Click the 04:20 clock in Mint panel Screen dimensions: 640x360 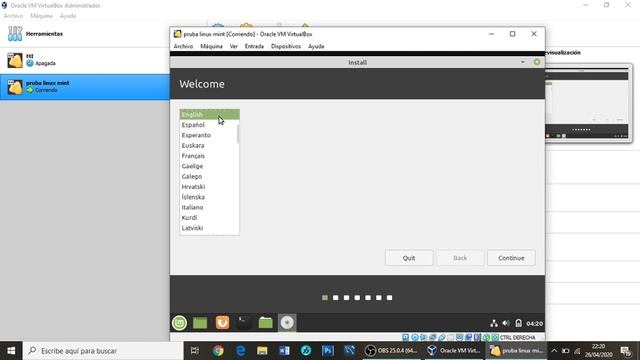click(x=534, y=324)
